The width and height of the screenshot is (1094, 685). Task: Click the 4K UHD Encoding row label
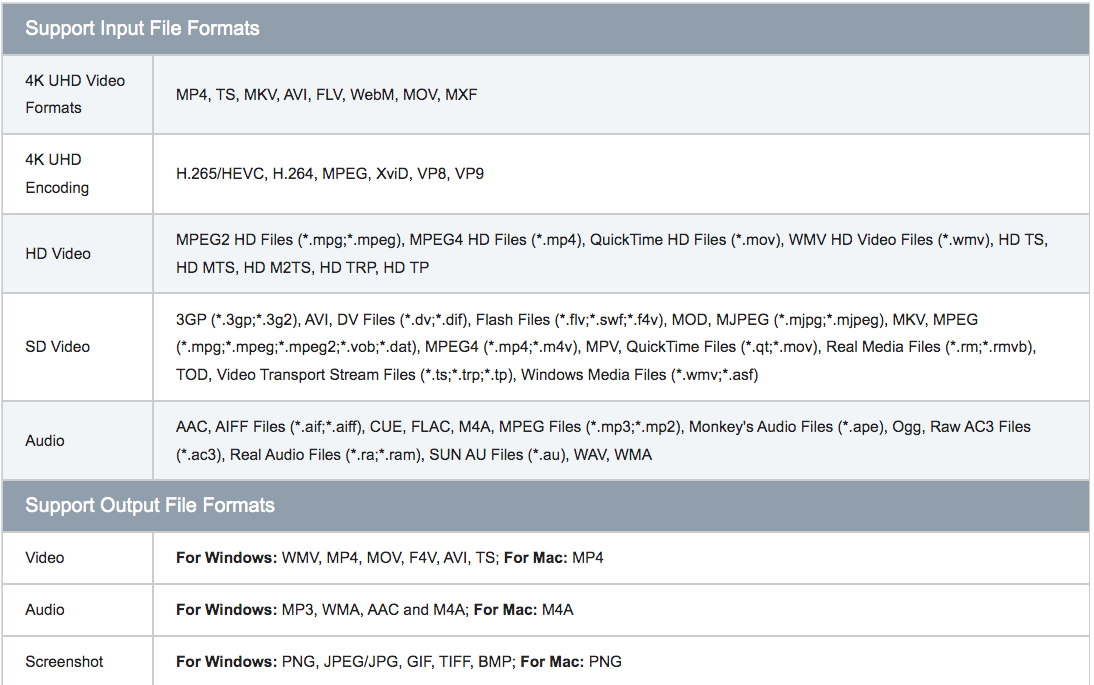(57, 173)
